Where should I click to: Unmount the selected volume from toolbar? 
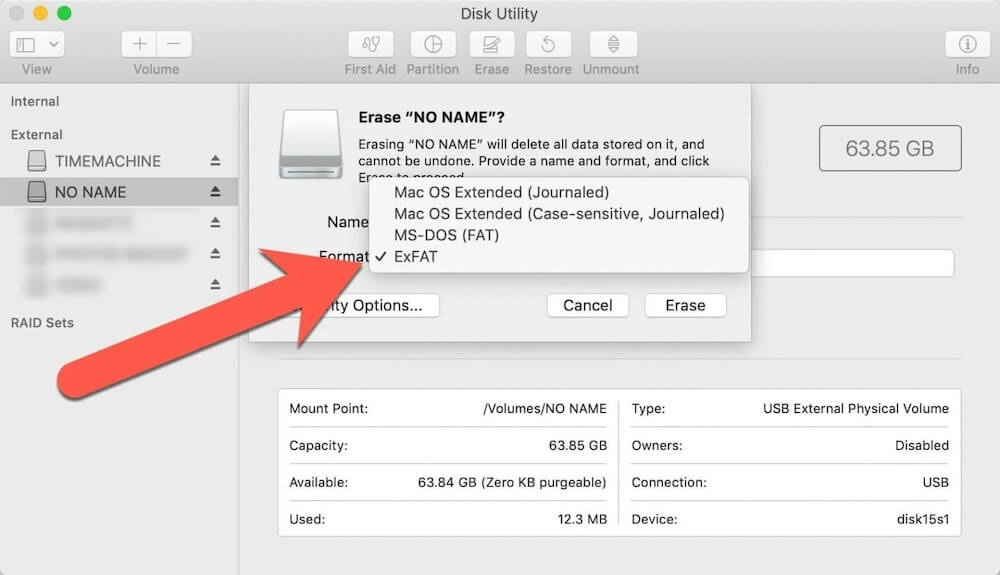pos(613,44)
